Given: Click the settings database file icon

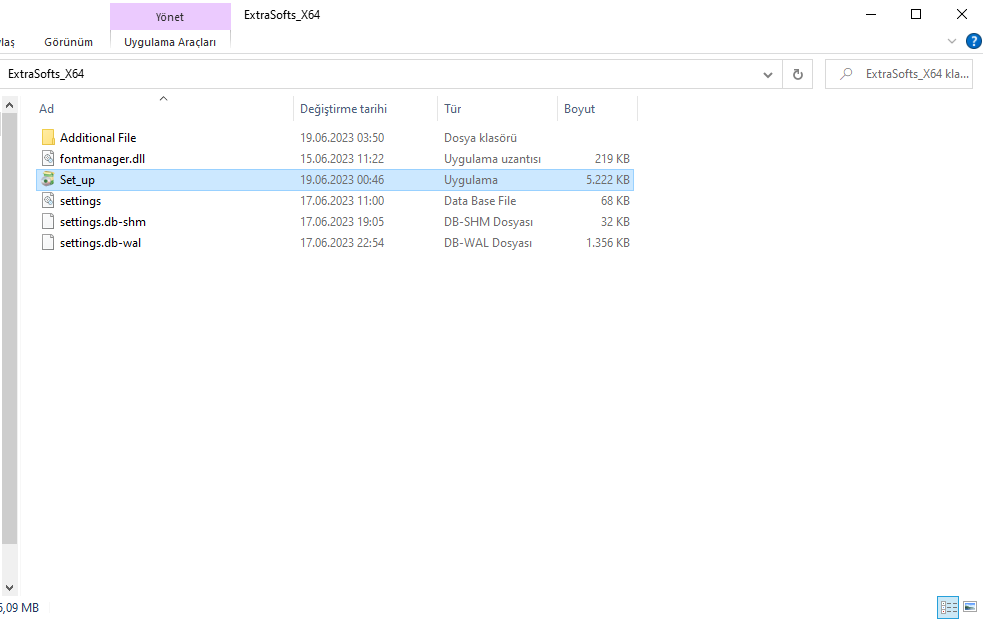Looking at the screenshot, I should [48, 201].
